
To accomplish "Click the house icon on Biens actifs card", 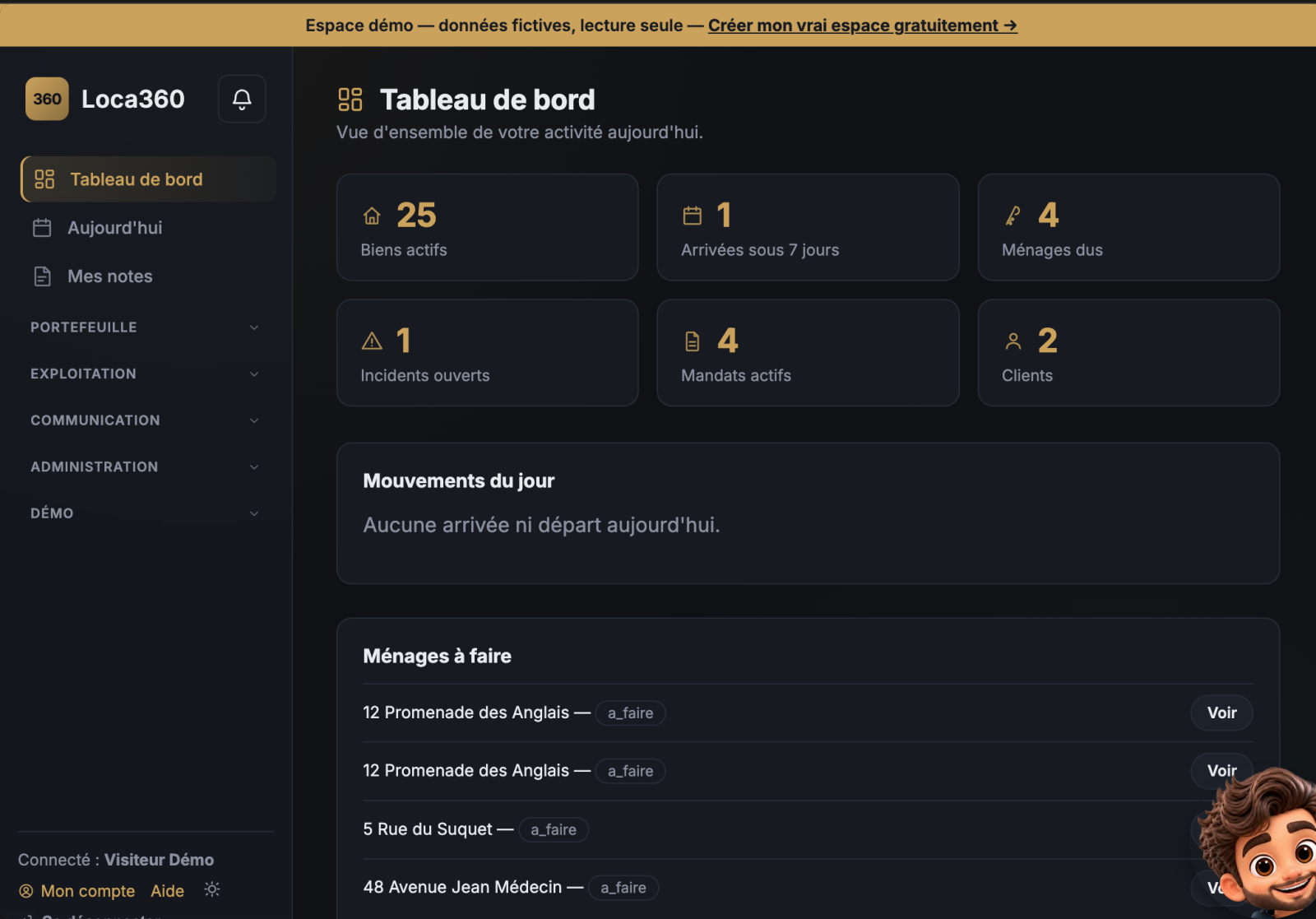I will point(372,216).
